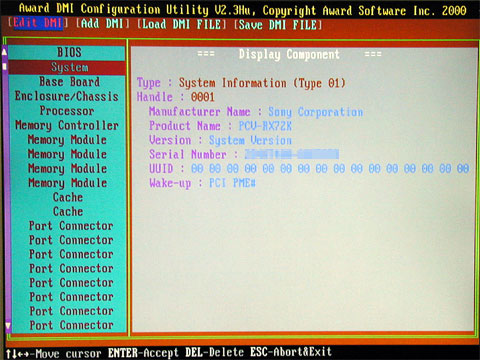This screenshot has width=480, height=360.
Task: Open the Add DMI menu
Action: coord(102,24)
